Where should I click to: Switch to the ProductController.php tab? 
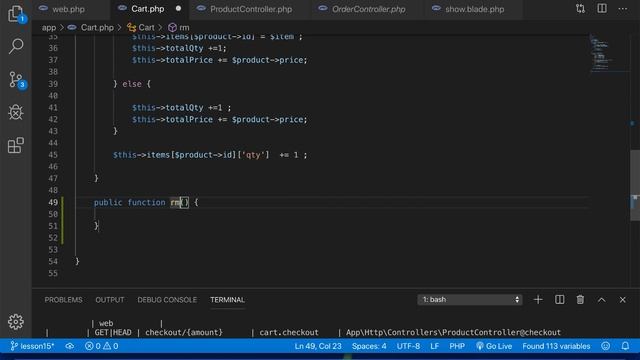click(251, 9)
